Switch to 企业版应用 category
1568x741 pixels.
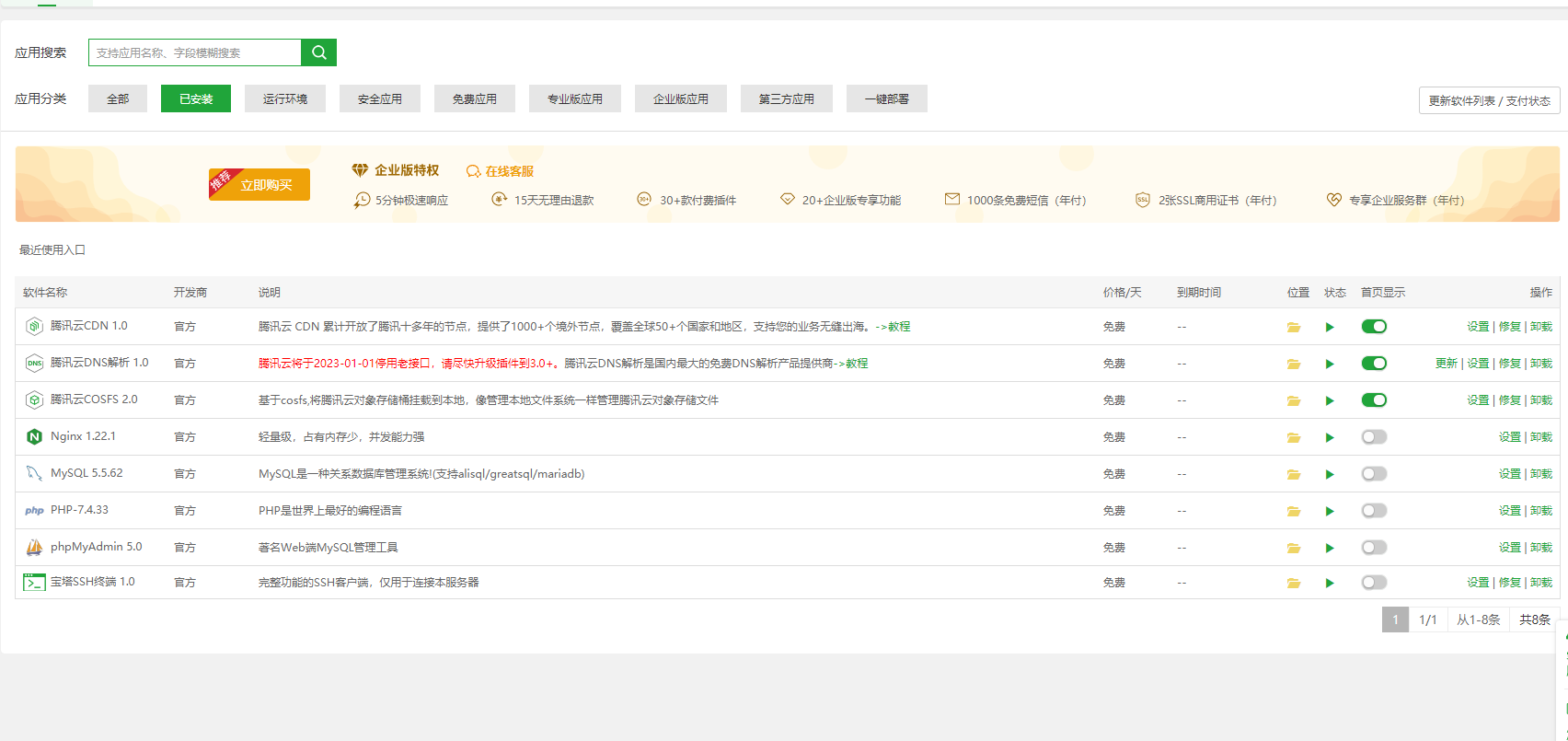(x=681, y=98)
